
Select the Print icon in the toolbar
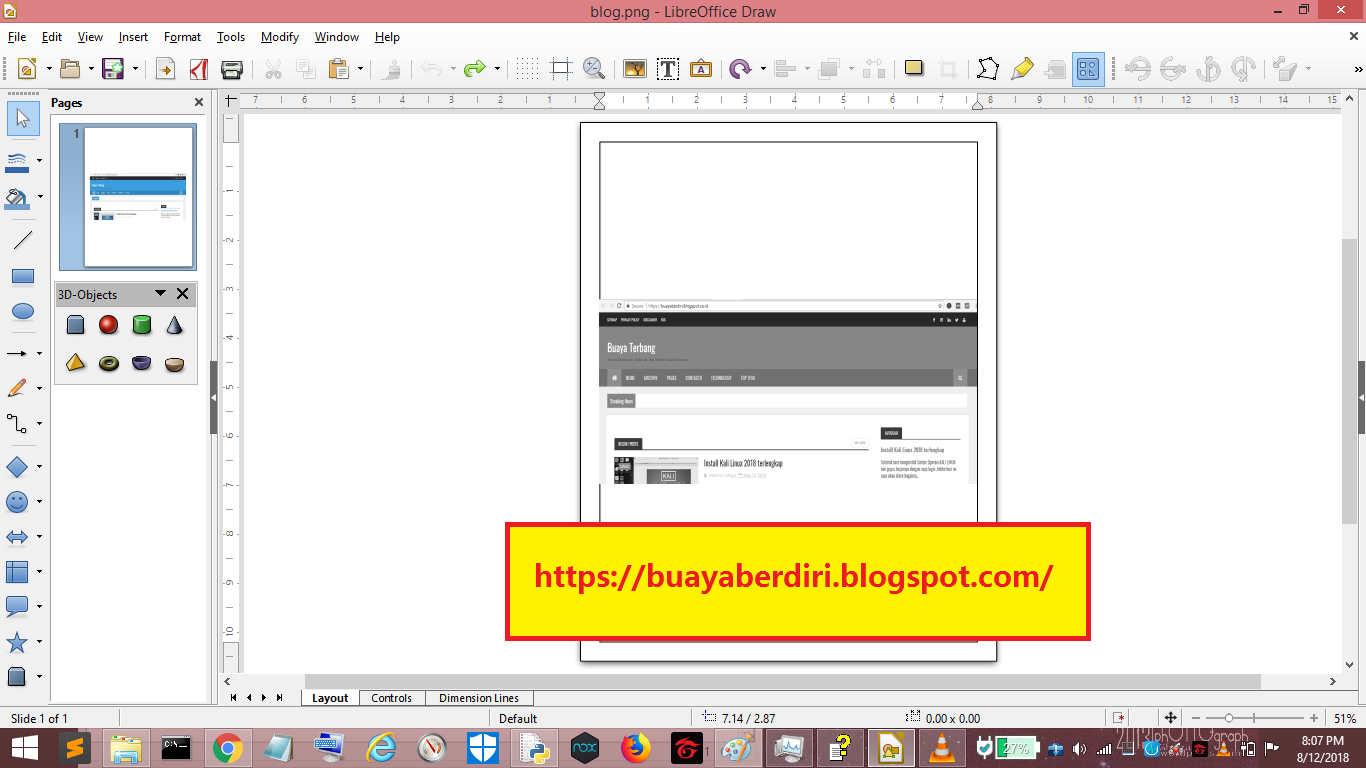point(233,69)
